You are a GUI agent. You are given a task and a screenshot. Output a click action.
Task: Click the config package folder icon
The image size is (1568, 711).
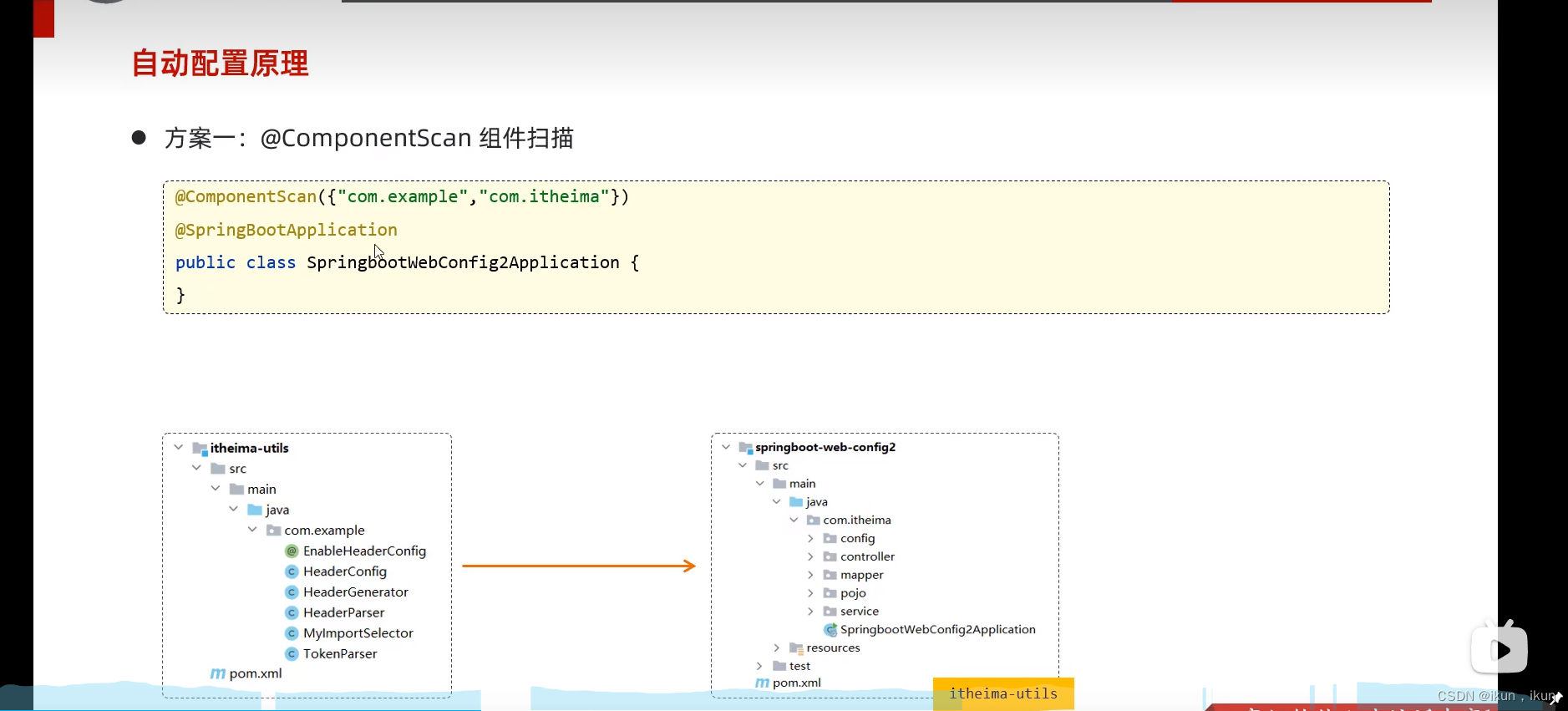coord(830,538)
